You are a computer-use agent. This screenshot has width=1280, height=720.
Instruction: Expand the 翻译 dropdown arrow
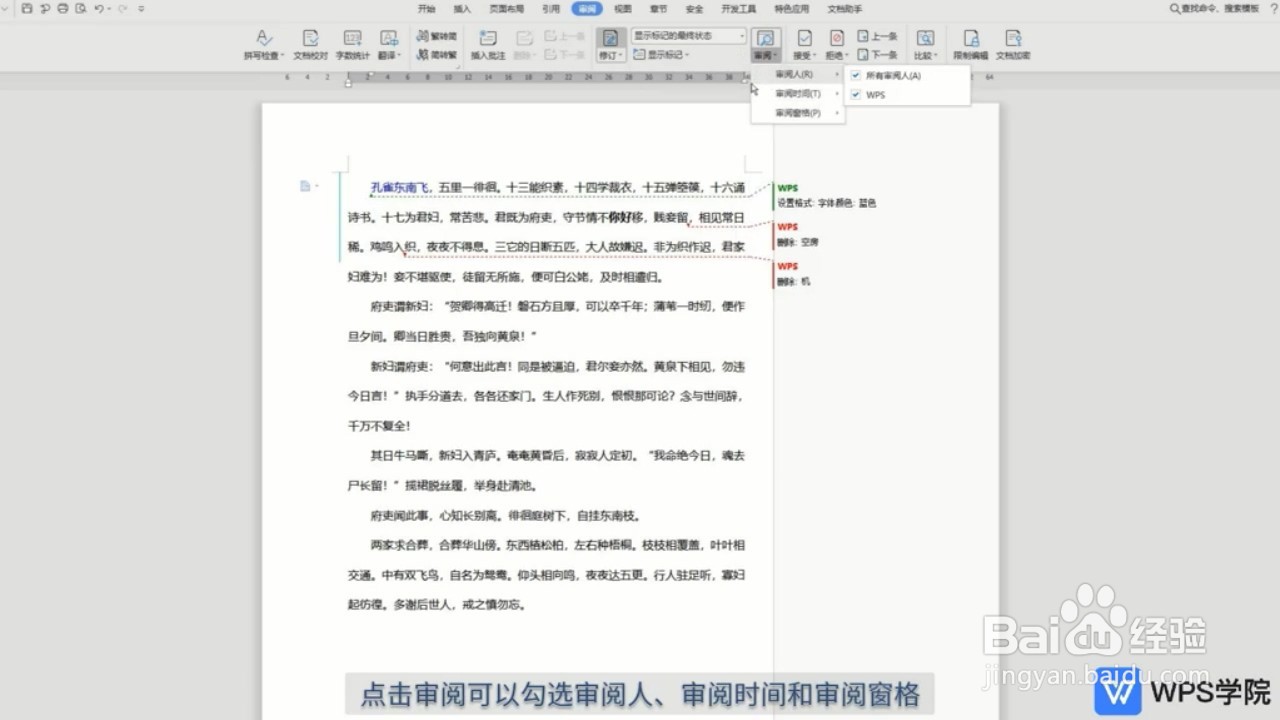click(x=400, y=56)
